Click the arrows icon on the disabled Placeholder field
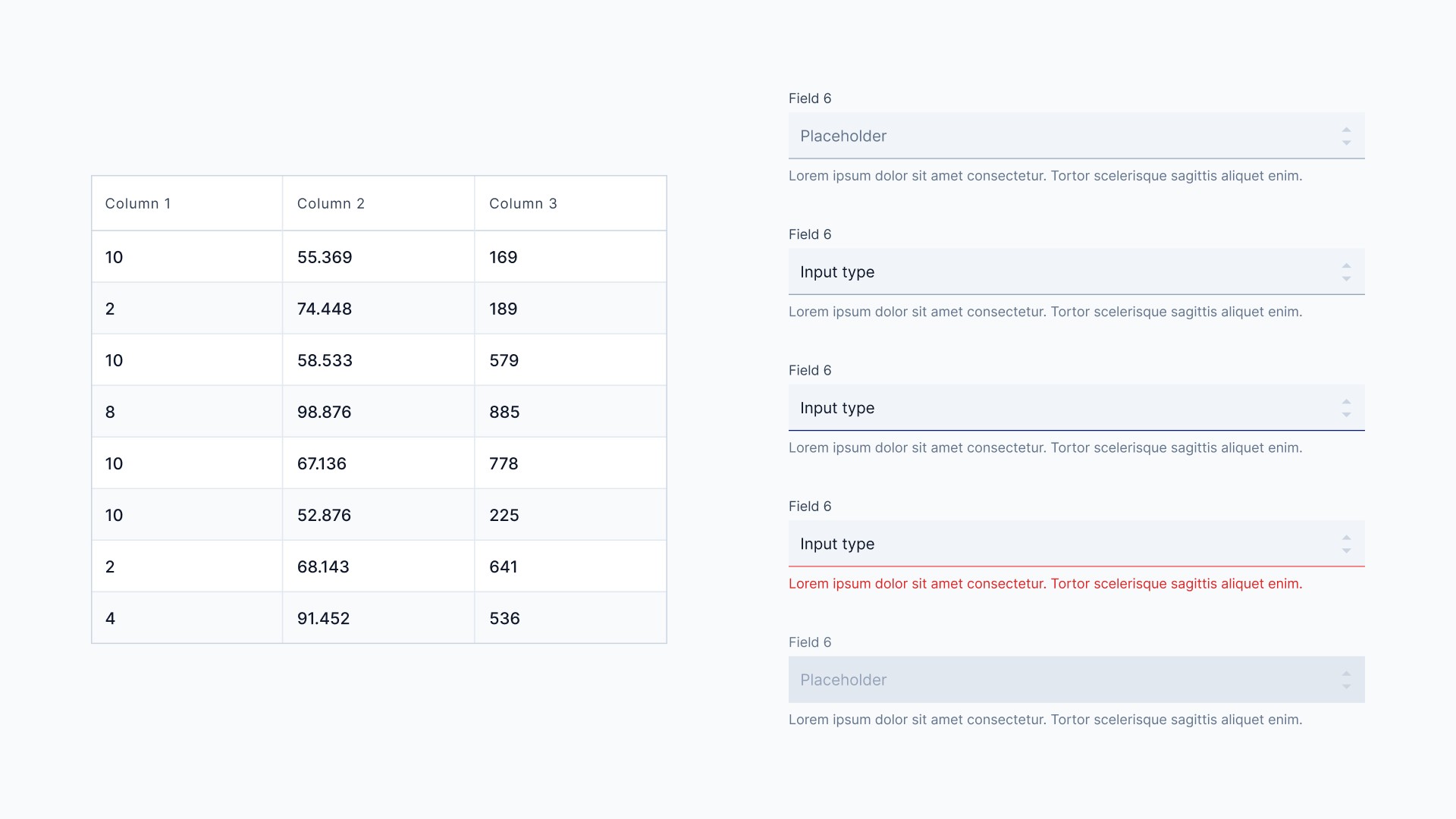 pos(1346,679)
